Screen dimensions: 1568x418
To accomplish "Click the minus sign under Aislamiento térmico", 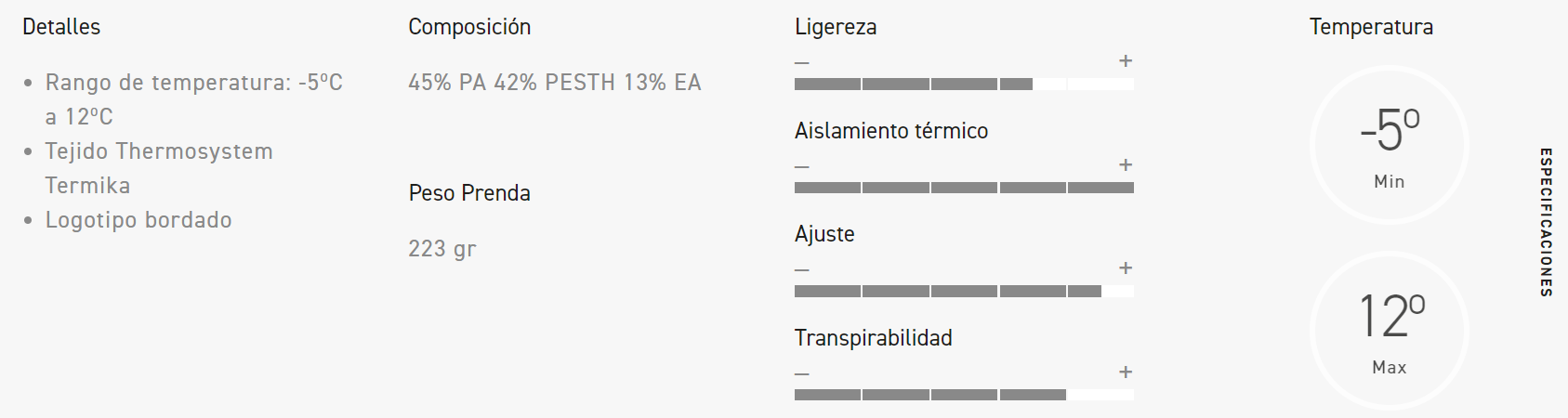I will [802, 167].
